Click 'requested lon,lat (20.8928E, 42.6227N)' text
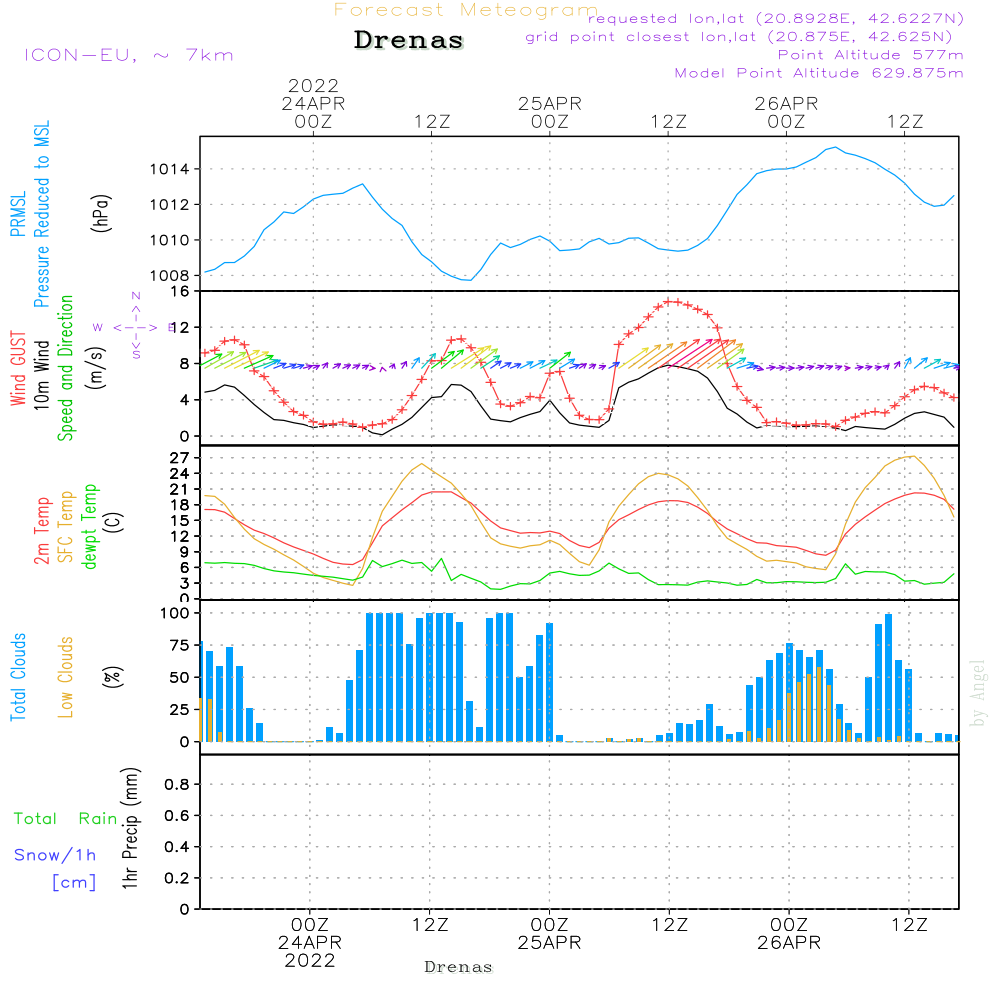Viewport: 1000px width, 1000px height. (x=776, y=18)
